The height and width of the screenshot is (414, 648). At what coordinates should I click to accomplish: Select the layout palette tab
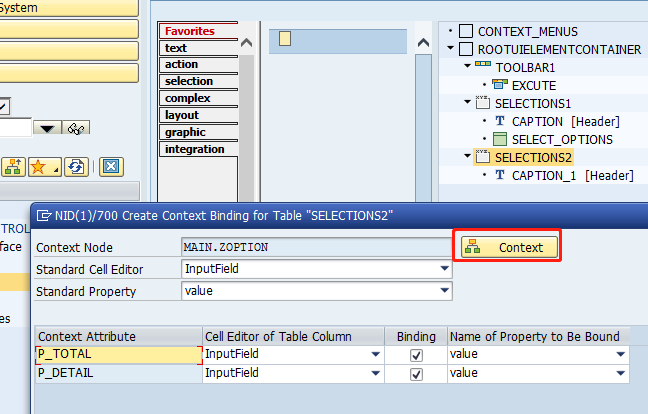[x=198, y=115]
